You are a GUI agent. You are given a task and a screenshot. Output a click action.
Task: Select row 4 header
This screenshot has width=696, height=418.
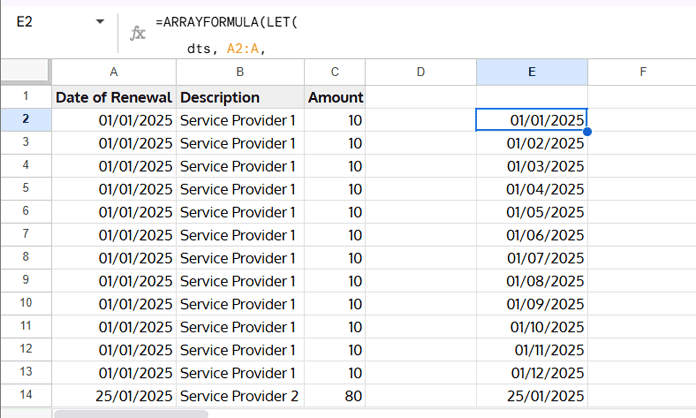coord(26,166)
